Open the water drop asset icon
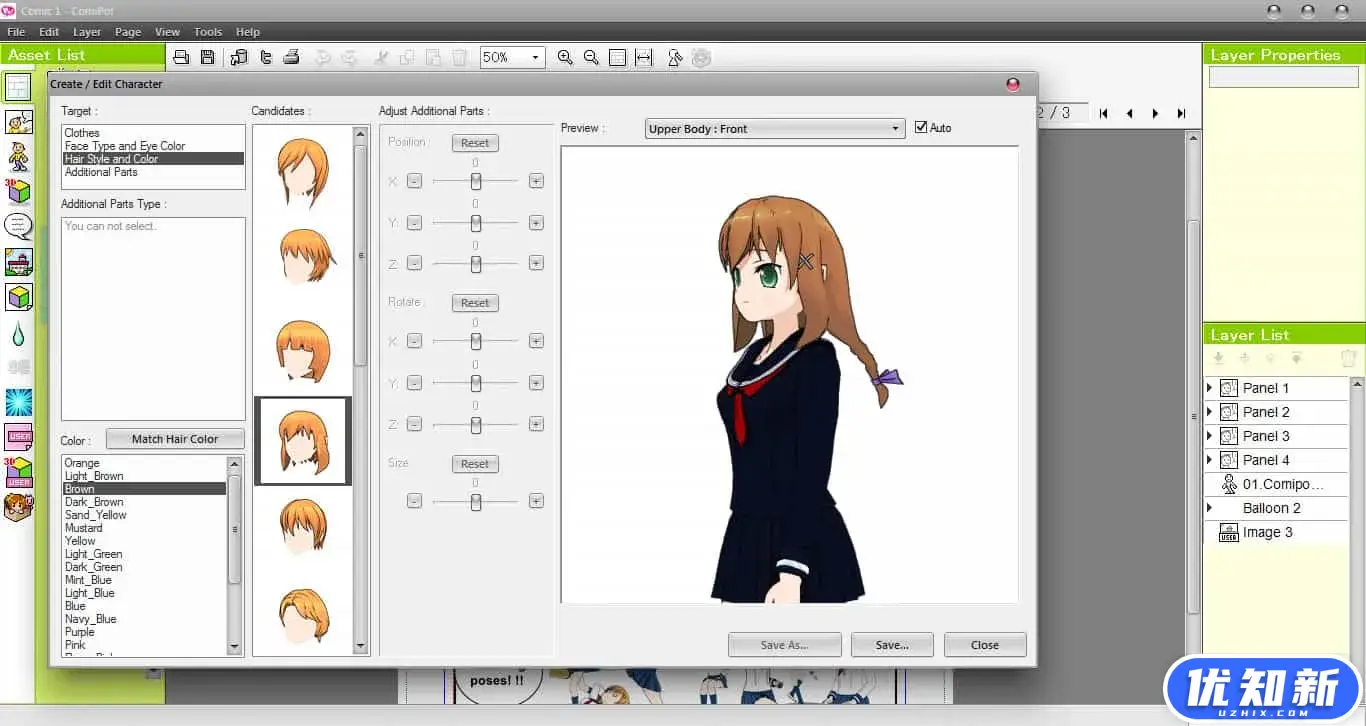Screen dimensions: 1366x726 [18, 333]
